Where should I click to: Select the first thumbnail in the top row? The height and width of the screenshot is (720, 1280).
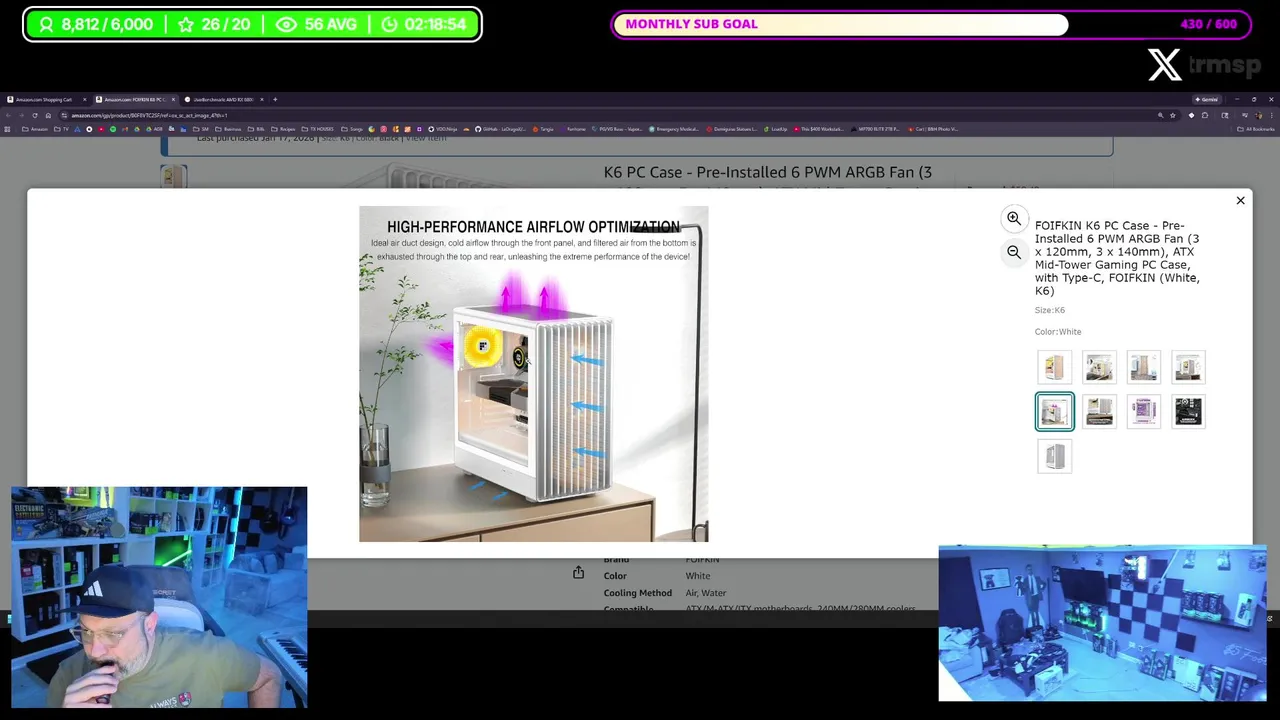click(x=1054, y=367)
